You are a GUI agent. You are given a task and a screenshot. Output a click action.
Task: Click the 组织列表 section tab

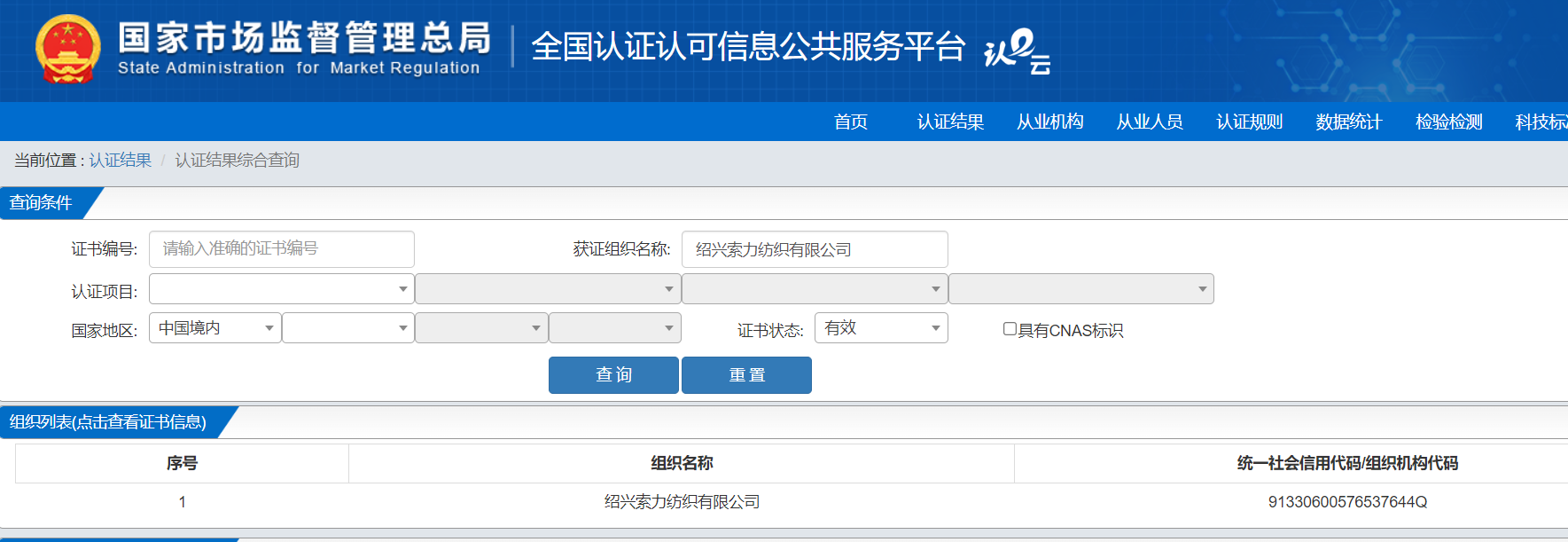[108, 422]
